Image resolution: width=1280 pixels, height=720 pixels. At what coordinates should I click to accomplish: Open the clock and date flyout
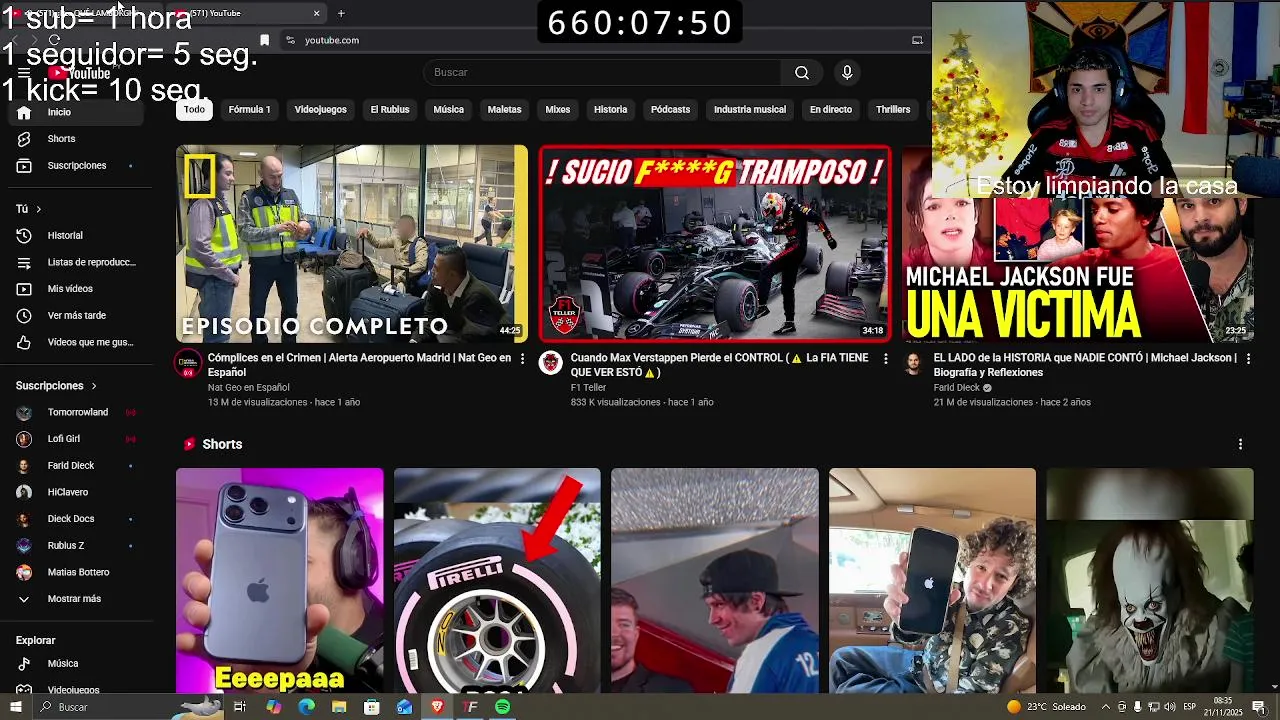[1223, 707]
